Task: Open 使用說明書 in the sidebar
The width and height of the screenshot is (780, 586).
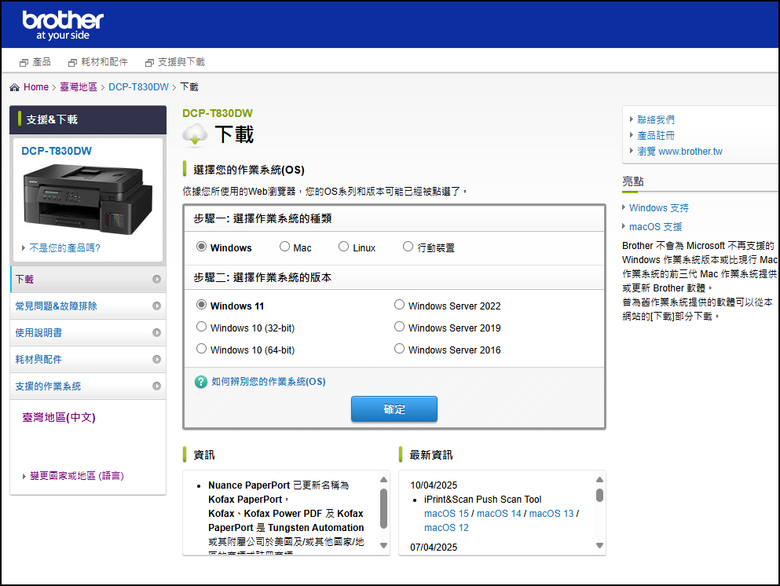Action: [x=88, y=332]
